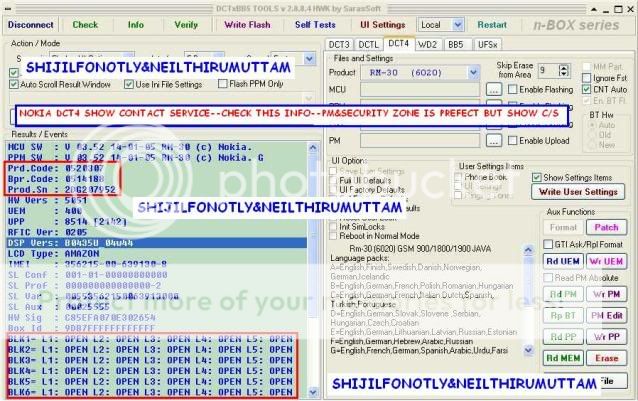The width and height of the screenshot is (638, 401).
Task: Browse for MCU file with ... button
Action: 494,89
